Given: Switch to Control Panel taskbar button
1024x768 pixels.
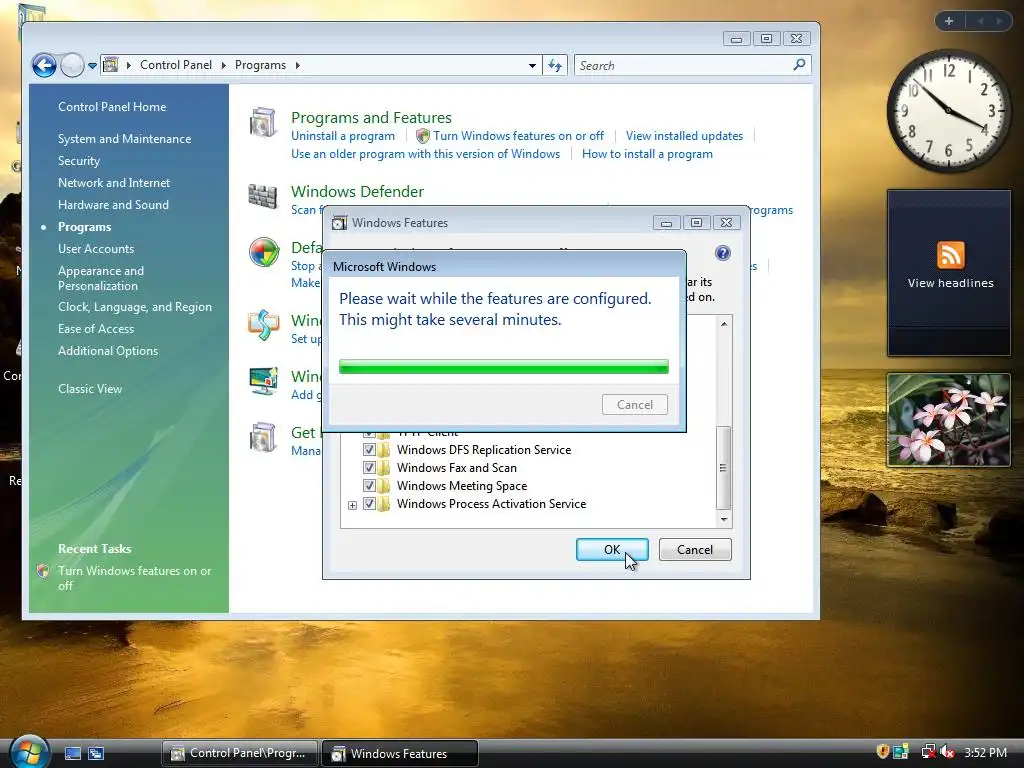Looking at the screenshot, I should [x=239, y=753].
